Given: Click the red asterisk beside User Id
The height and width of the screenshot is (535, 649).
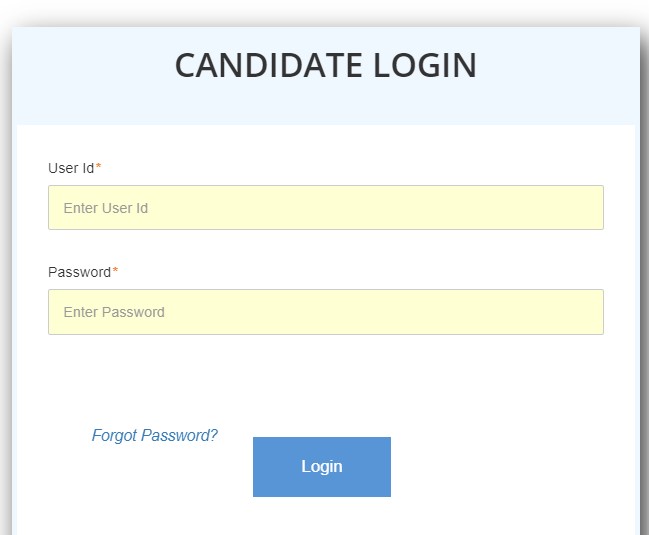Looking at the screenshot, I should (98, 167).
